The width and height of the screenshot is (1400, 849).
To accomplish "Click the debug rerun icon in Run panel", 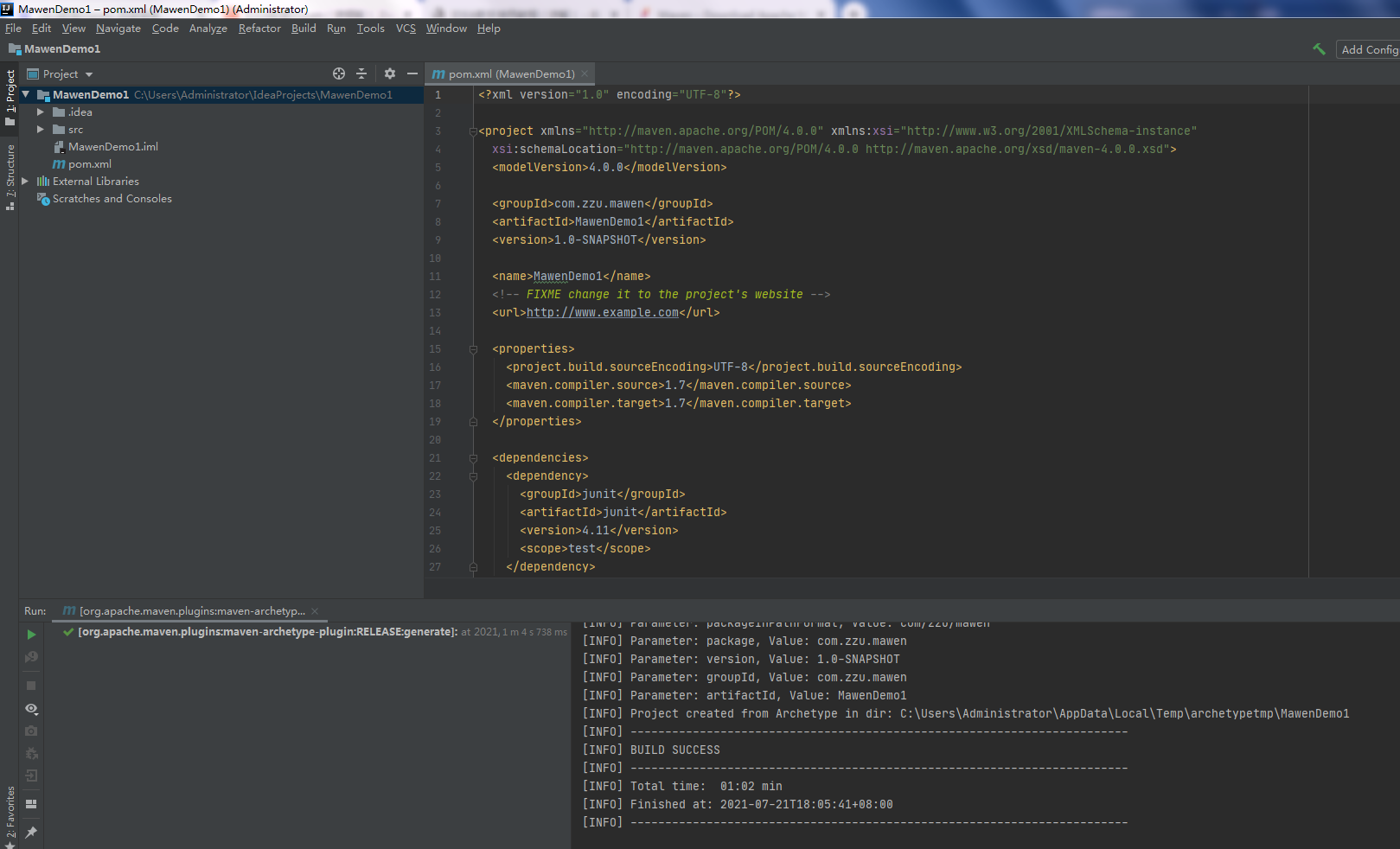I will pyautogui.click(x=31, y=657).
